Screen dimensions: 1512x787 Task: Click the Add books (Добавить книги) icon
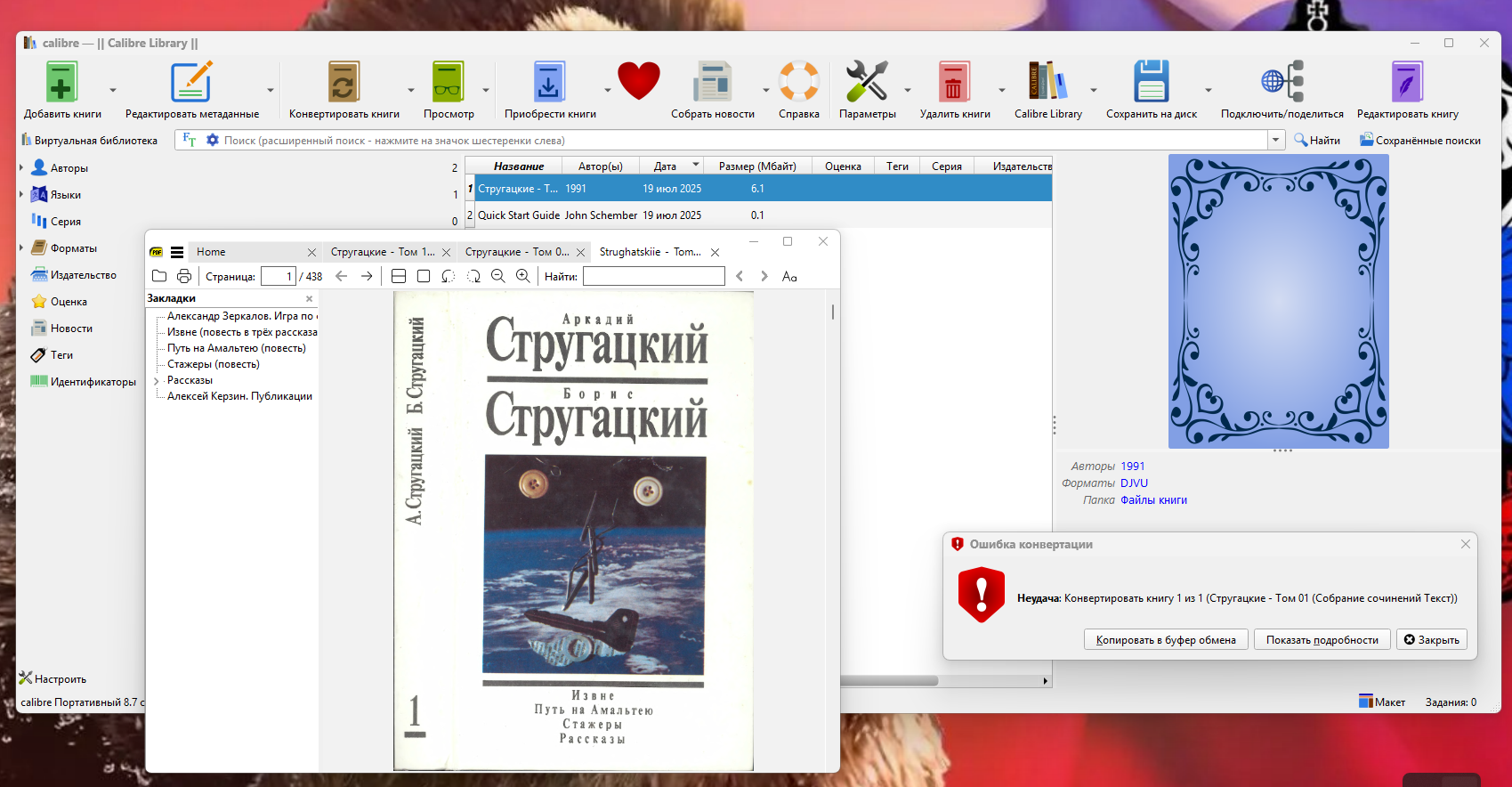pyautogui.click(x=61, y=82)
